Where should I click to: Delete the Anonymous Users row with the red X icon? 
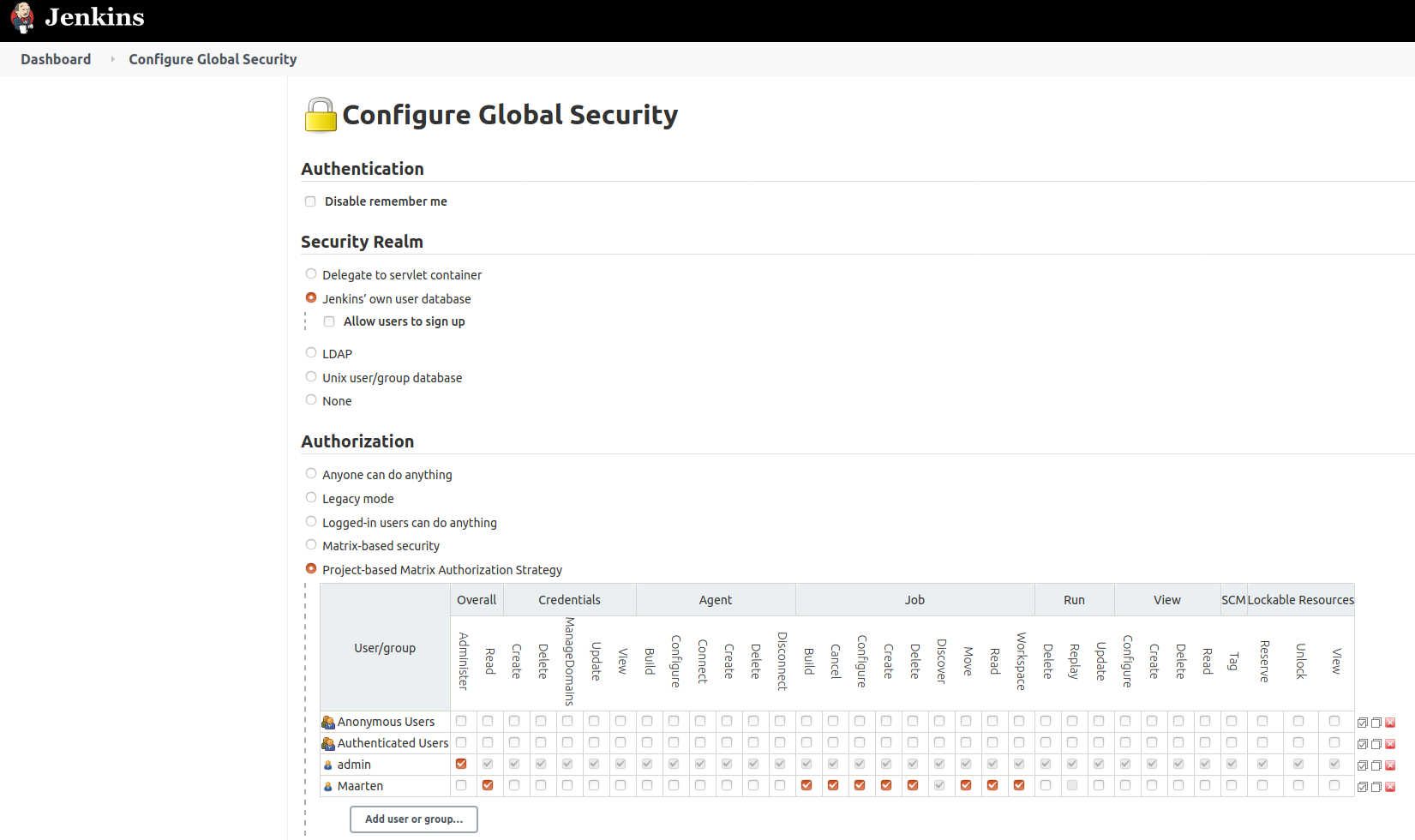(x=1389, y=722)
